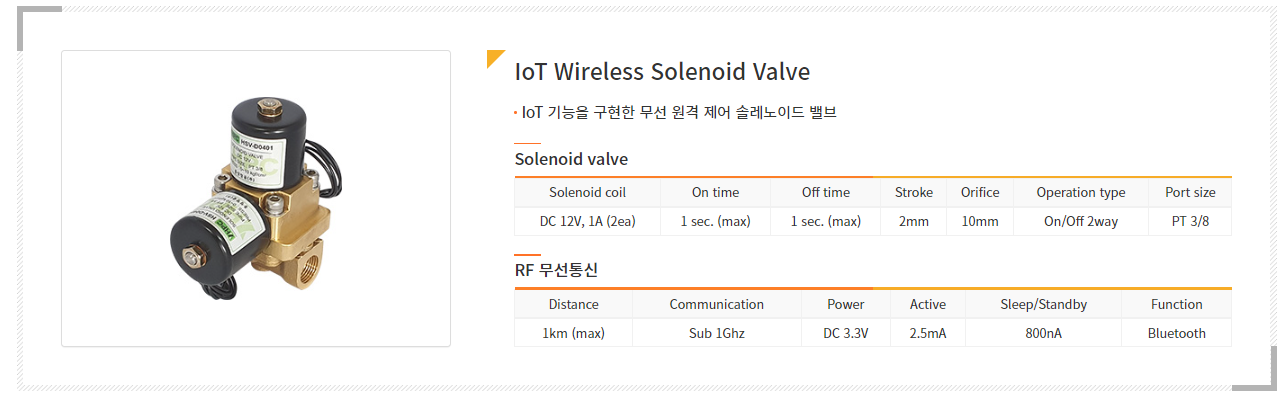Select the Communication column header

tap(716, 304)
